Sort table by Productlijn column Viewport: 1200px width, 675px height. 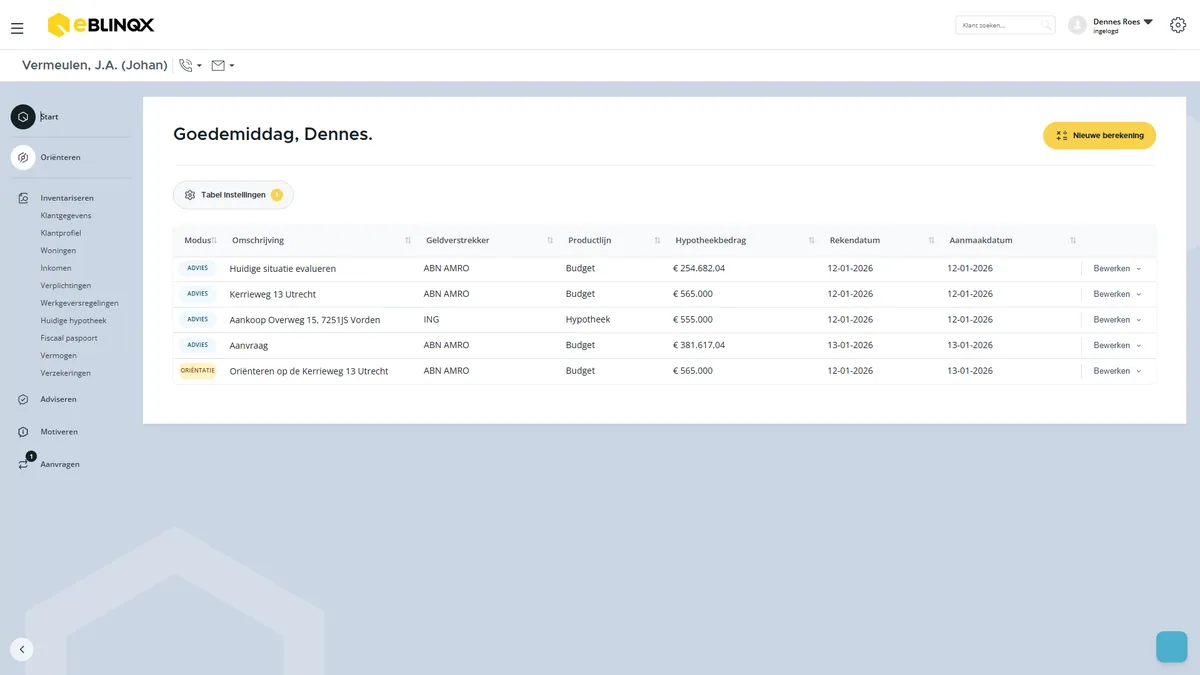coord(658,241)
